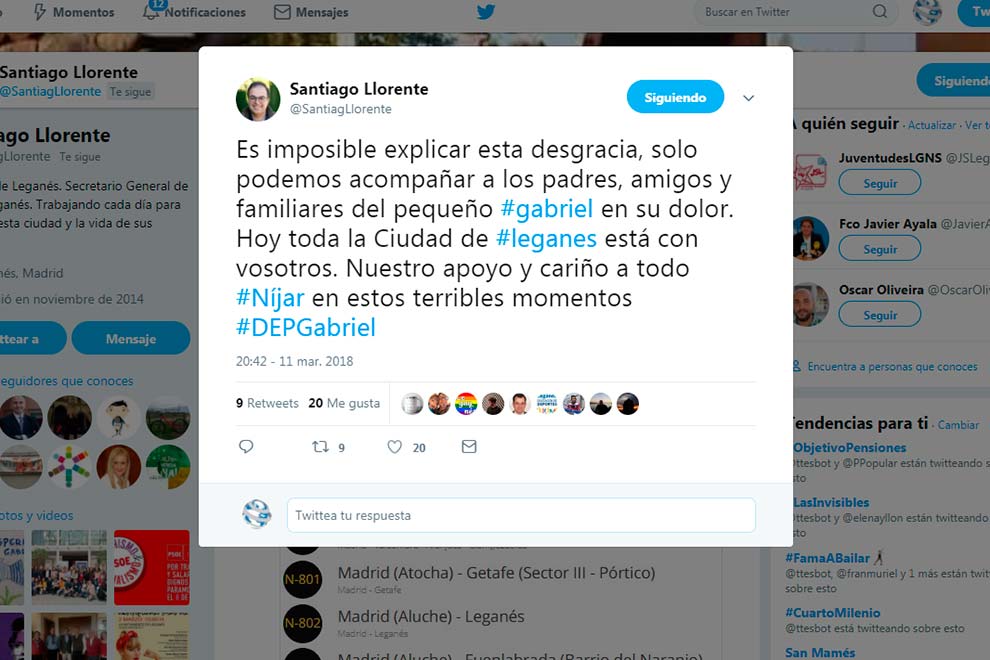Follow Fco Javier Ayala with Seguir
The image size is (990, 660).
880,249
